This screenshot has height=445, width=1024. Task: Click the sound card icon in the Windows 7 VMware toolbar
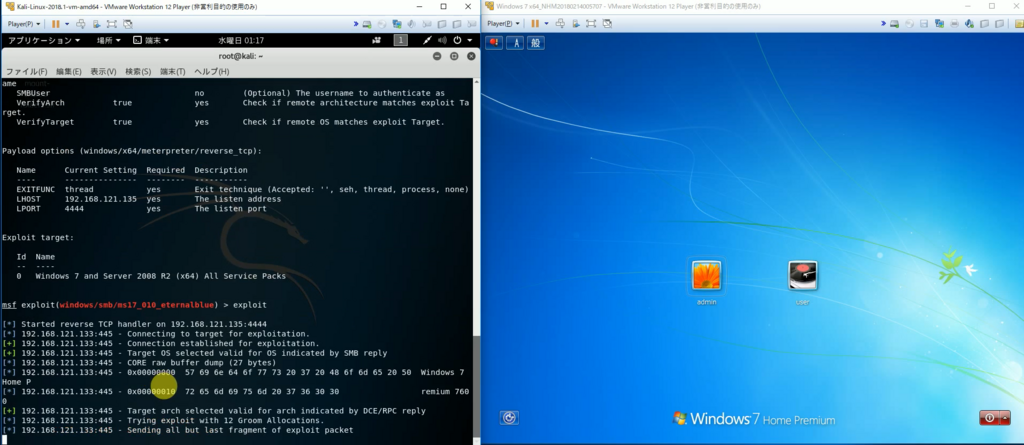point(970,24)
